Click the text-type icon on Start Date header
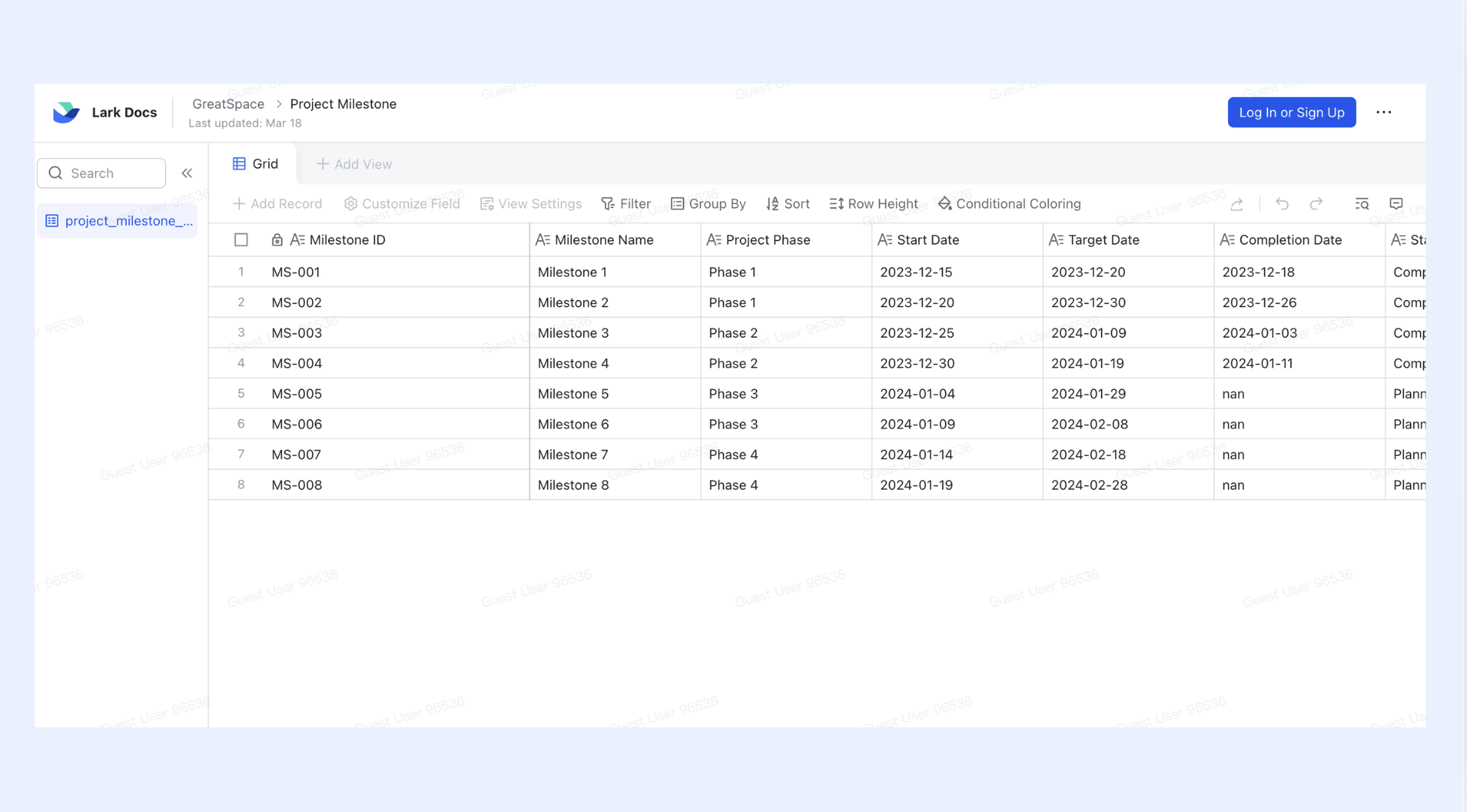 coord(885,240)
